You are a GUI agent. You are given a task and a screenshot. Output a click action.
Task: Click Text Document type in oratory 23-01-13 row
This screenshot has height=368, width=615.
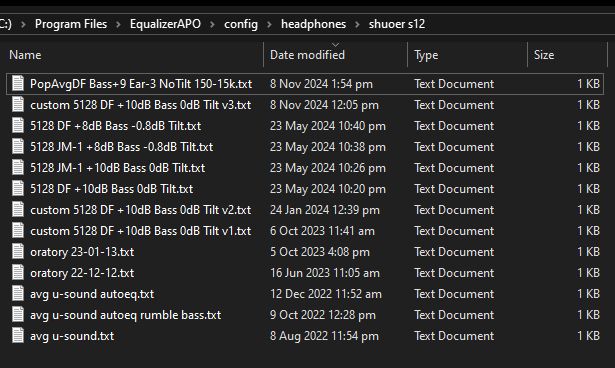[454, 252]
